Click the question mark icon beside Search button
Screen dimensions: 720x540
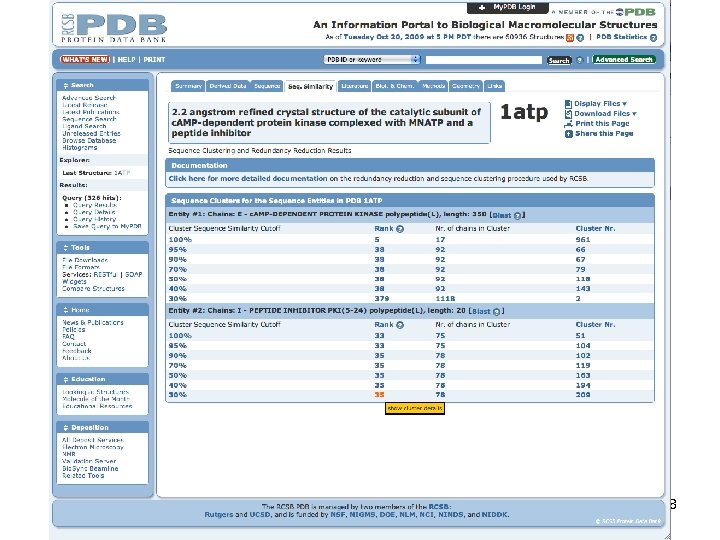pyautogui.click(x=579, y=60)
